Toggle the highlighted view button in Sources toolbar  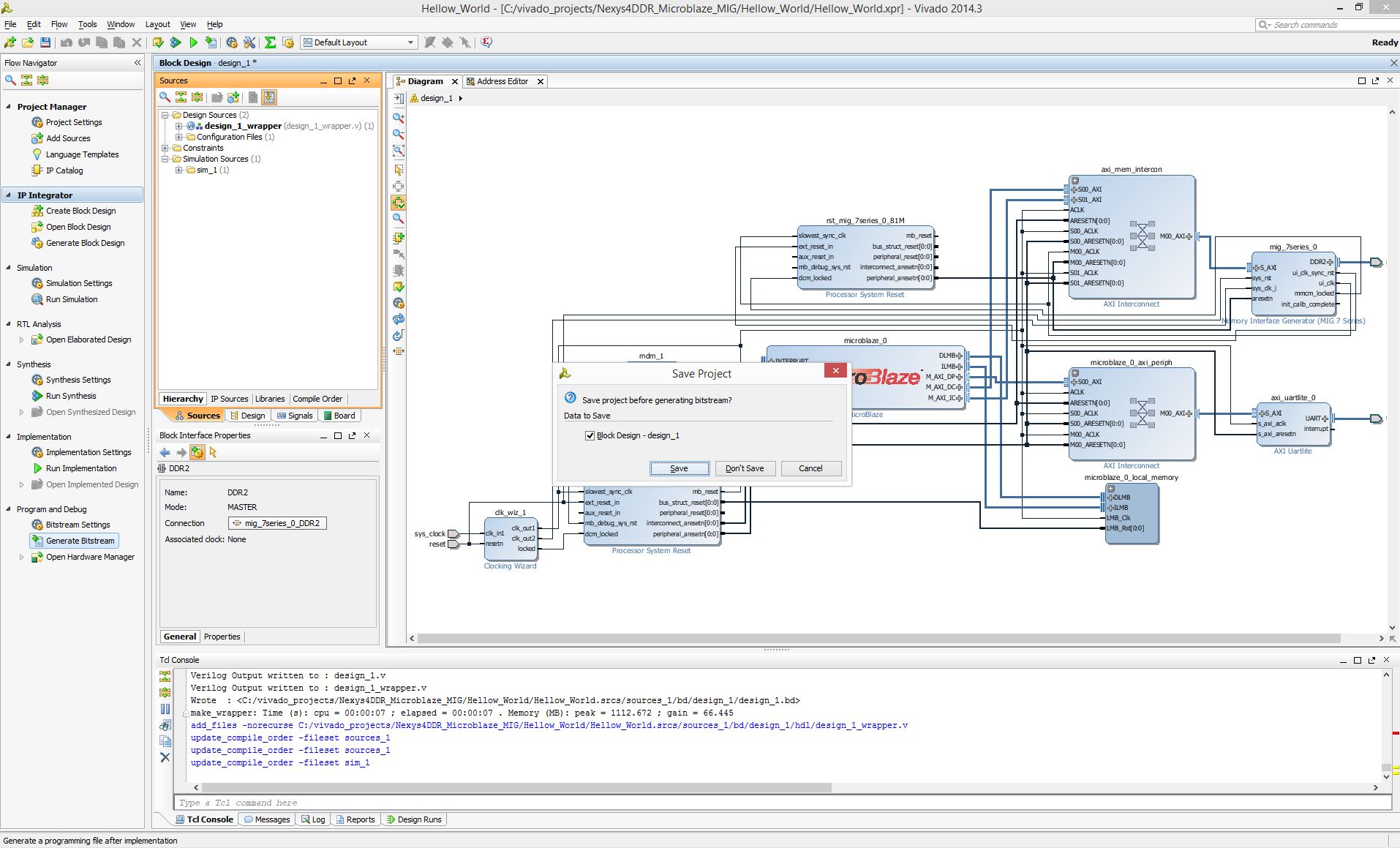tap(269, 97)
